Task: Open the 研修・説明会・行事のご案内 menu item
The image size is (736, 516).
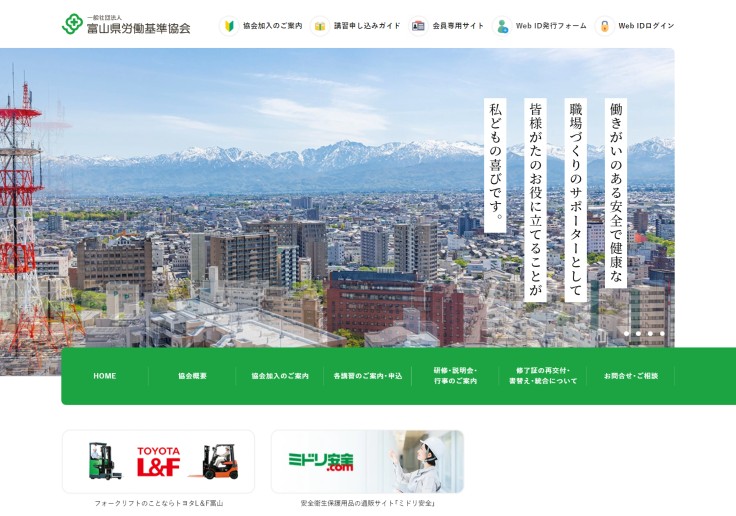Action: click(455, 376)
